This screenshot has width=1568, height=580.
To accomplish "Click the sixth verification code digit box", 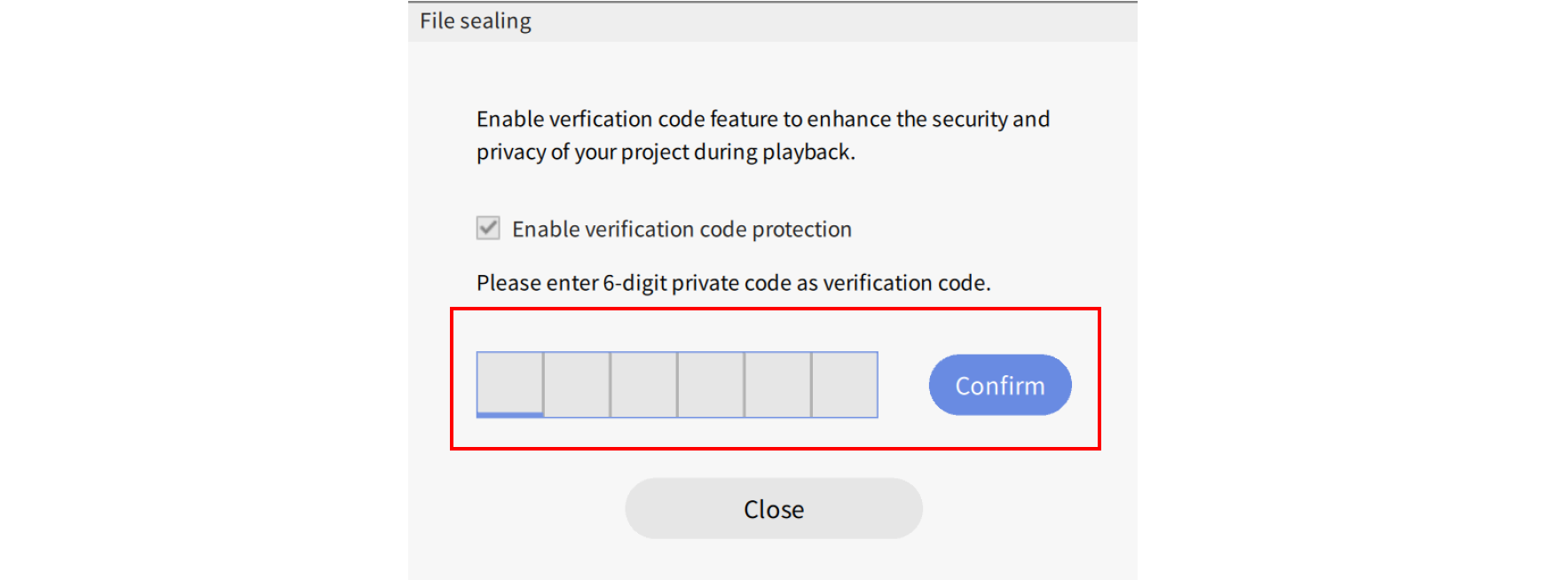I will coord(845,384).
